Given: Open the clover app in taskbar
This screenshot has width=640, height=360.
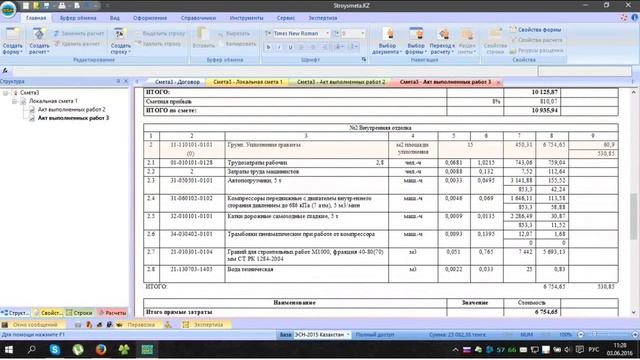Looking at the screenshot, I should [x=124, y=349].
